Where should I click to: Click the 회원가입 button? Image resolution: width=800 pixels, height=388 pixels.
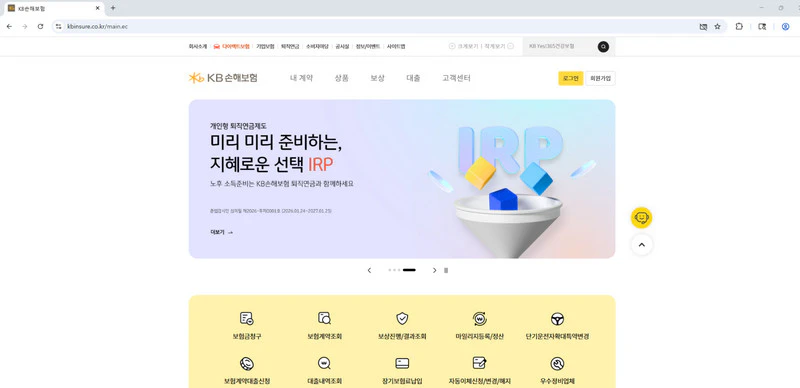[600, 78]
